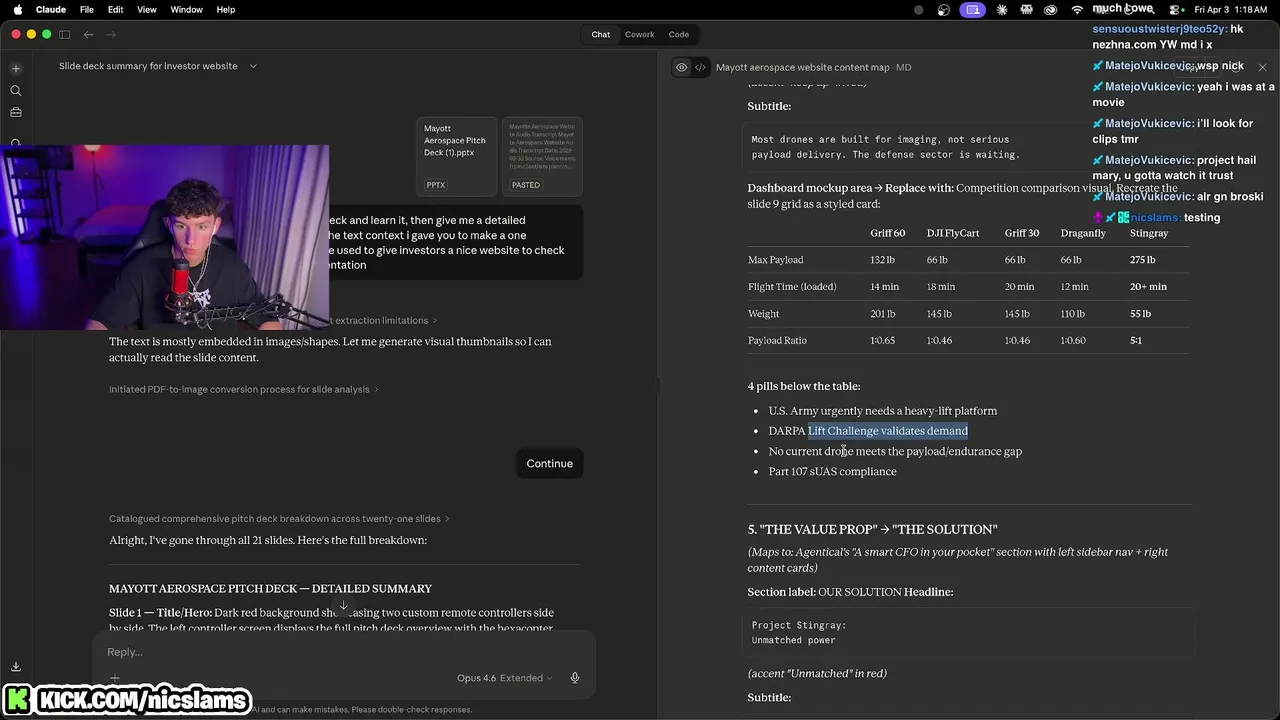Viewport: 1280px width, 720px height.
Task: Click the Reply input field
Action: coord(344,652)
